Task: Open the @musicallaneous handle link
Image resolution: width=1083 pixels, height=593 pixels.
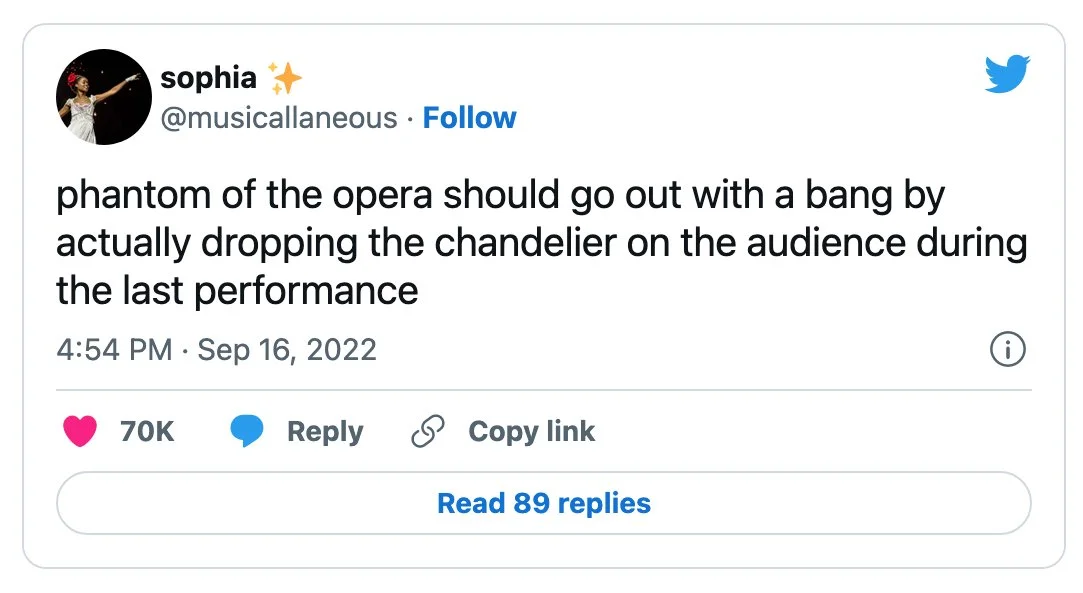Action: pyautogui.click(x=279, y=118)
